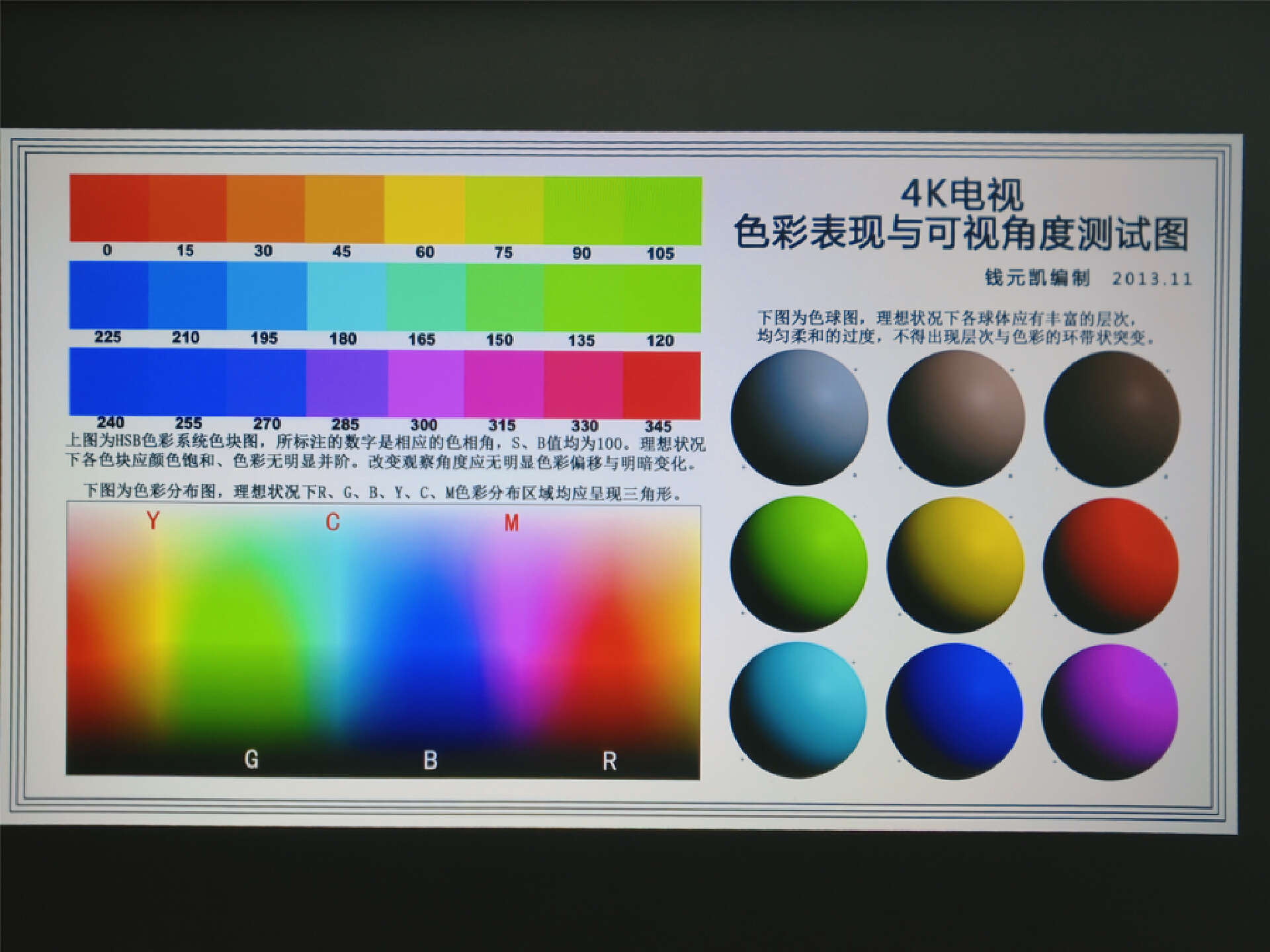Pick the green color block above label 90
This screenshot has width=1270, height=952.
(x=583, y=210)
